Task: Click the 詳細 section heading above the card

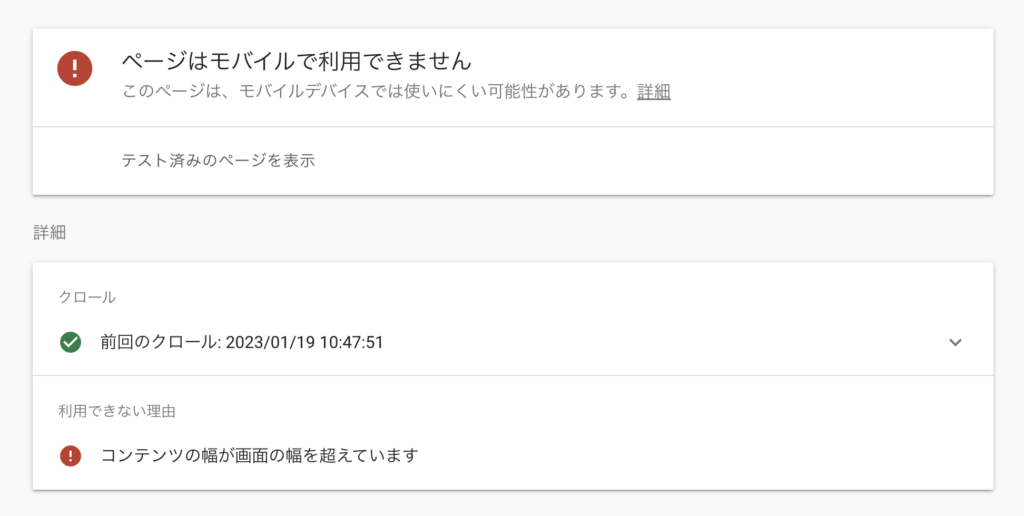Action: (x=49, y=233)
